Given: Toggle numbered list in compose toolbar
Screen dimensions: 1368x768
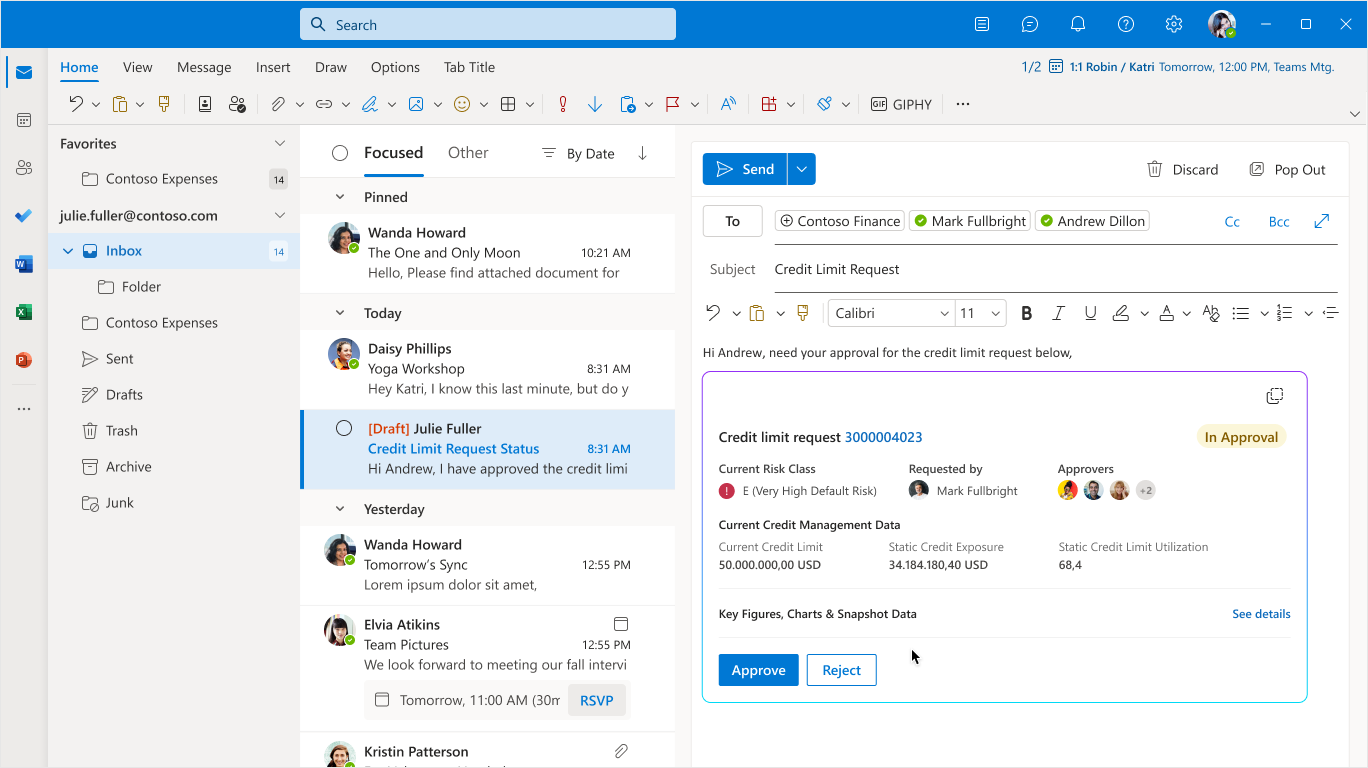Looking at the screenshot, I should (x=1285, y=313).
